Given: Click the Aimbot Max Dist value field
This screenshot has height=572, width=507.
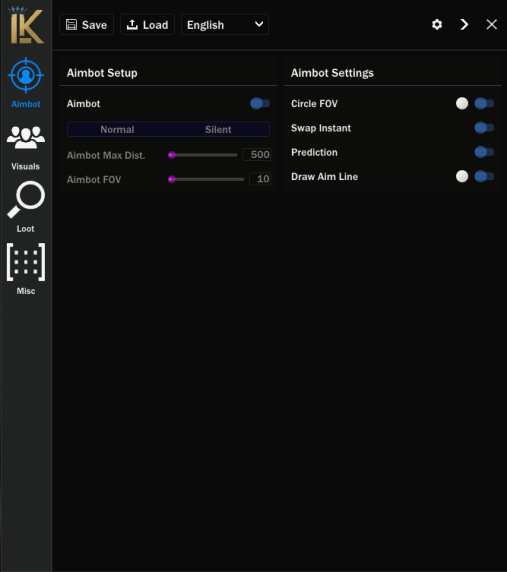Looking at the screenshot, I should 257,155.
